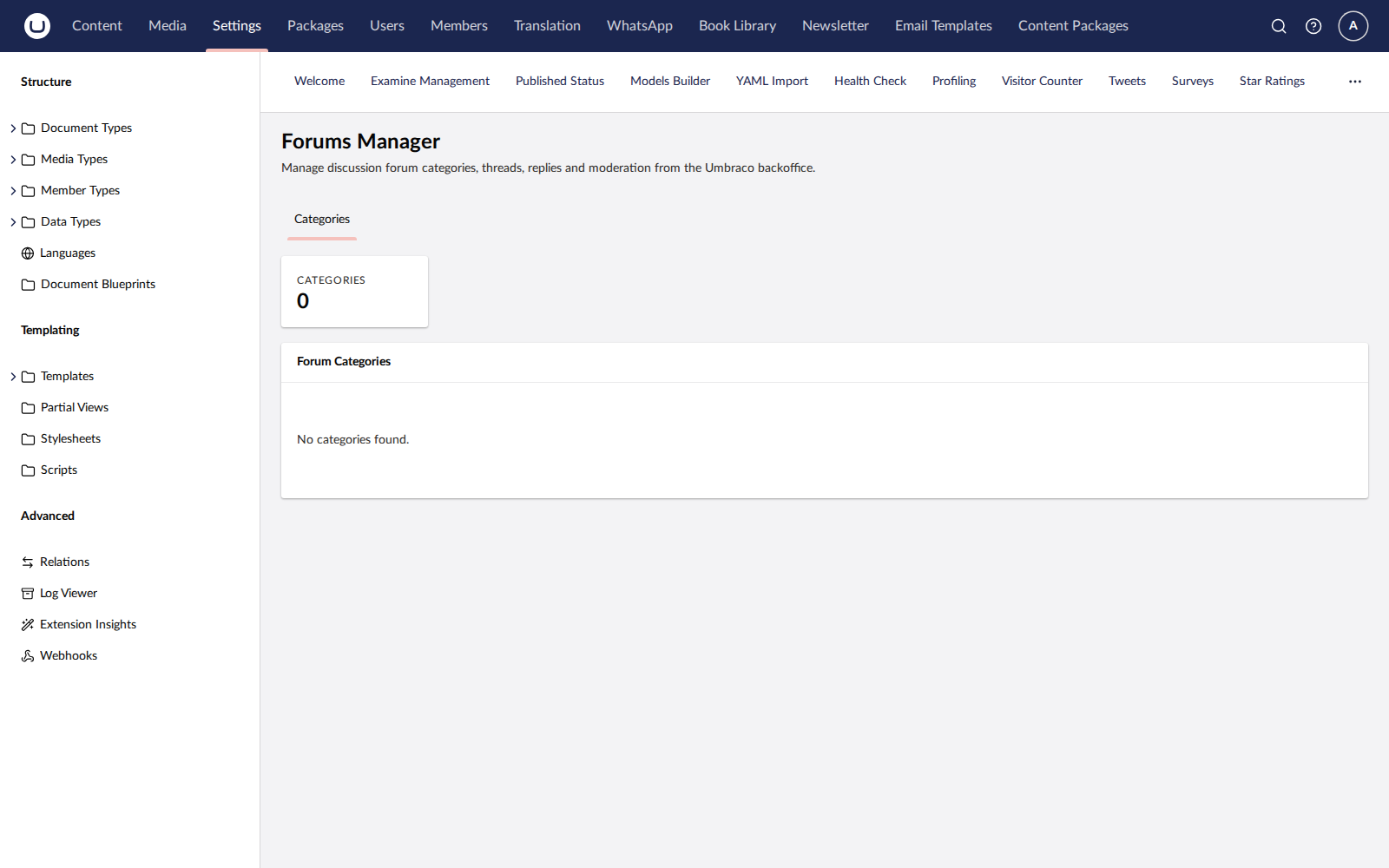Open the help question mark icon
The image size is (1389, 868).
[1313, 26]
